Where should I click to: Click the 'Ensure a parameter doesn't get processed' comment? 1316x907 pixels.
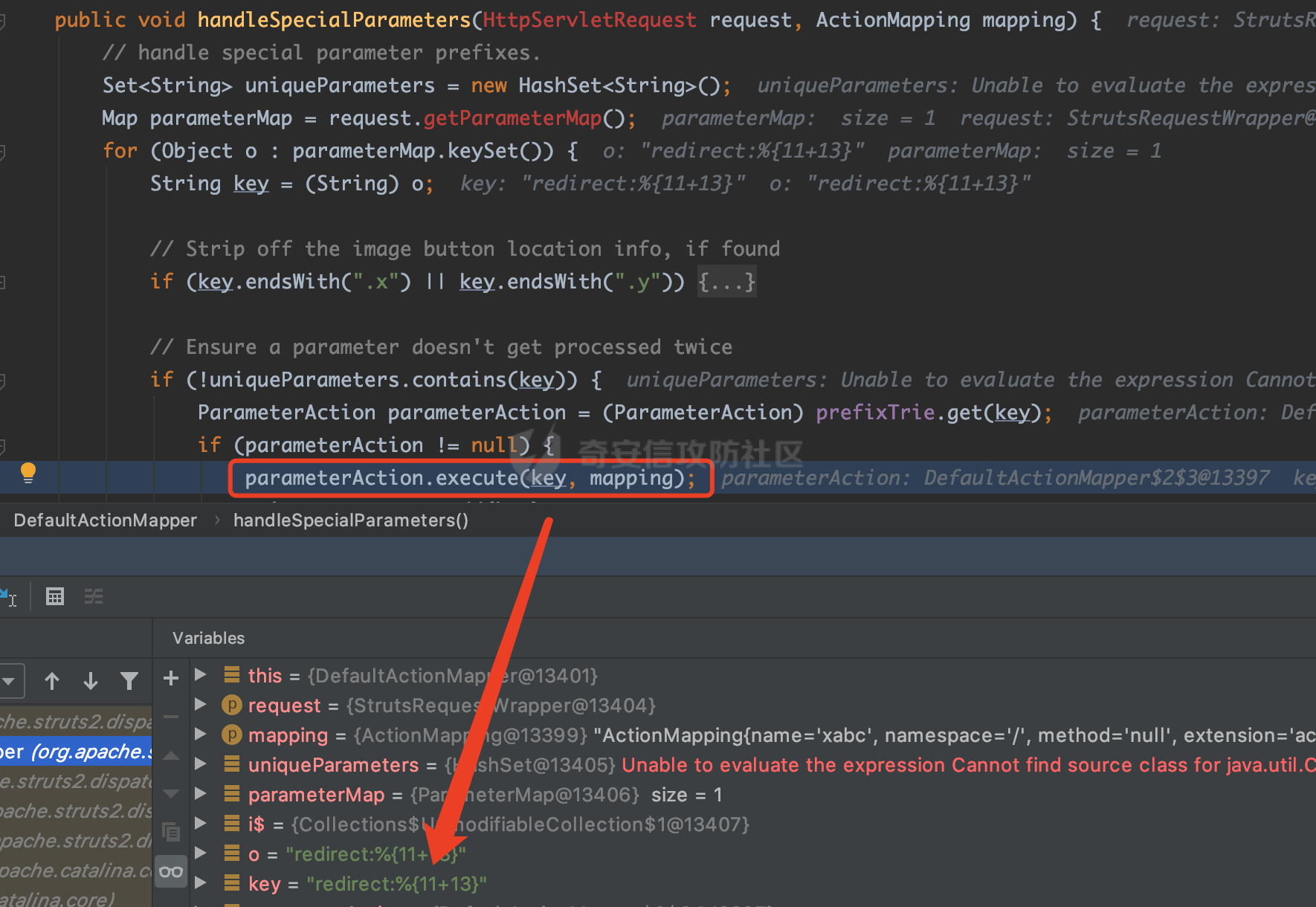click(441, 347)
